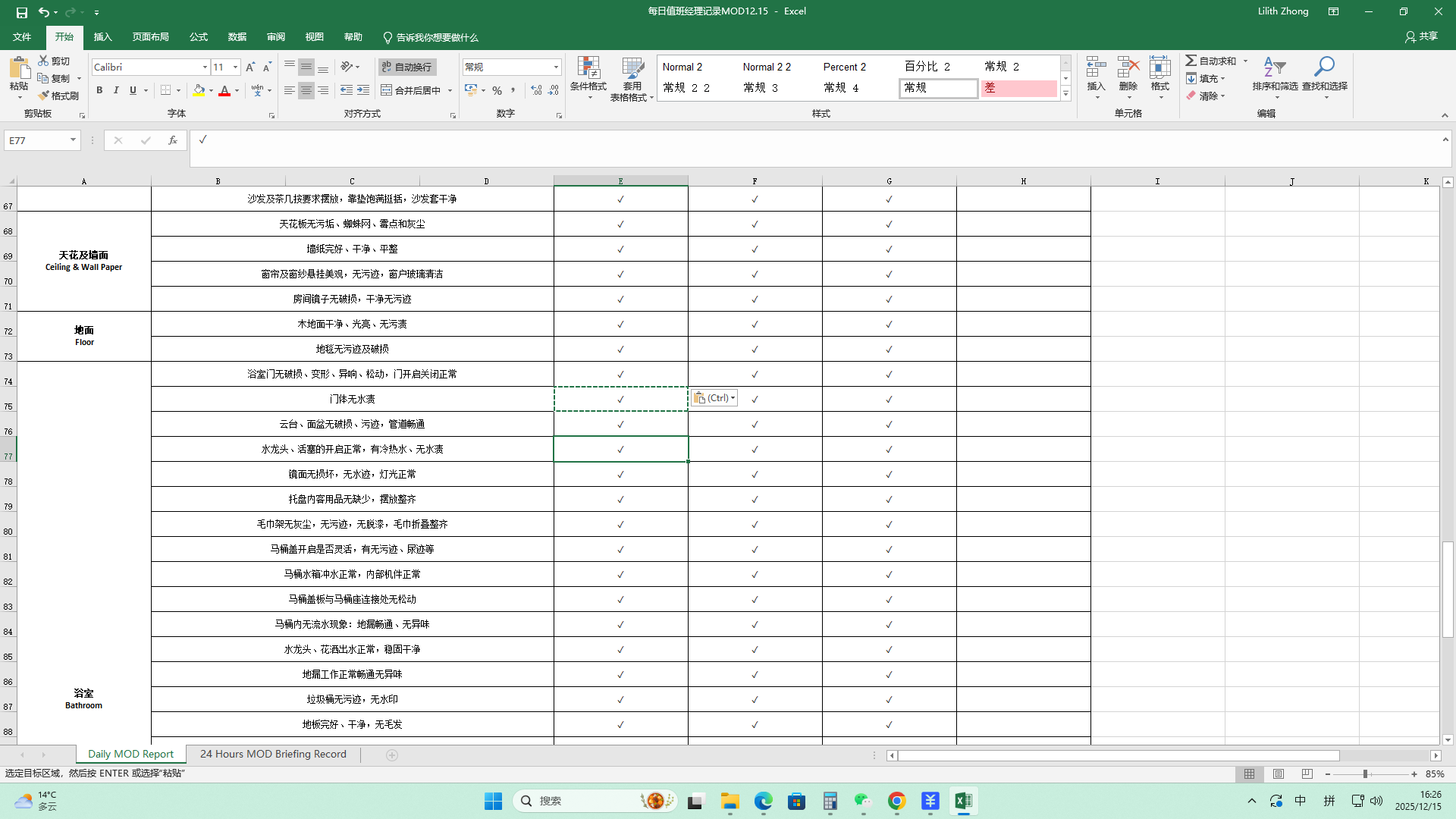The image size is (1456, 819).
Task: Toggle Wrap Text button
Action: click(407, 67)
